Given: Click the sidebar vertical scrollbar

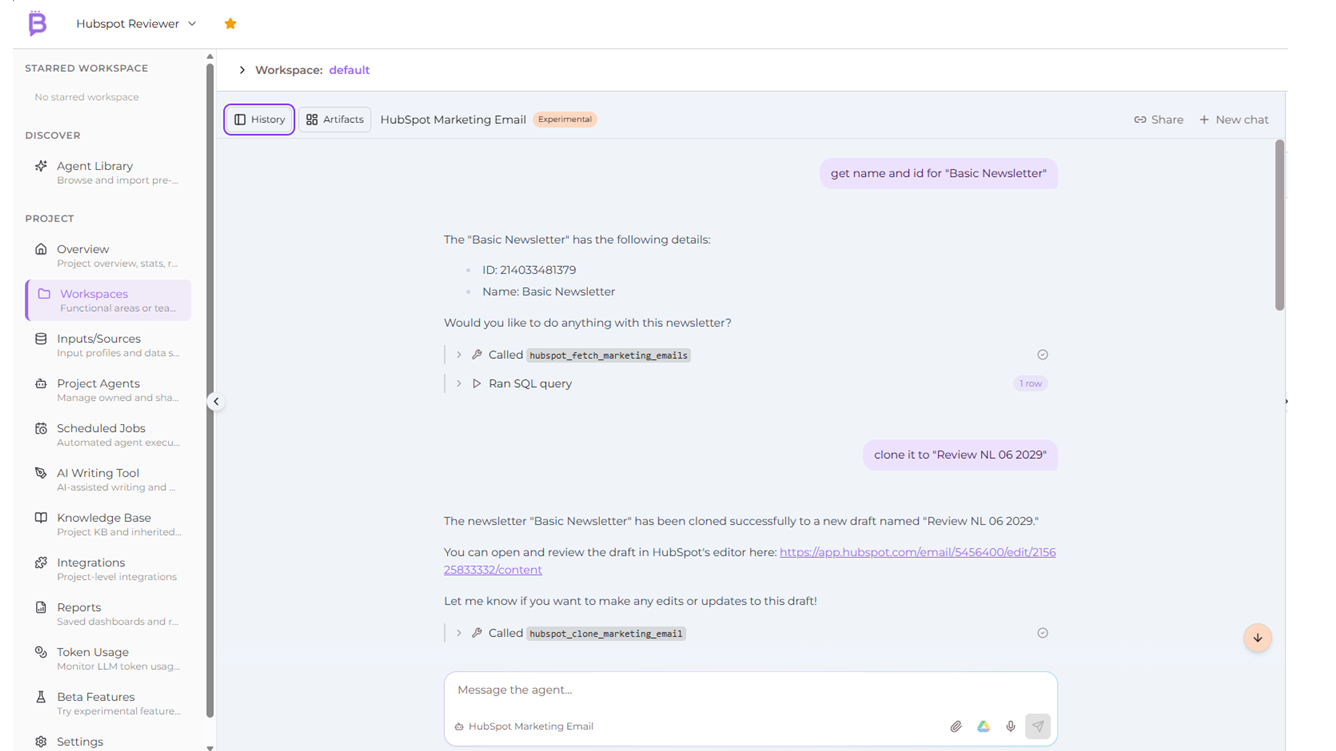Looking at the screenshot, I should pyautogui.click(x=210, y=390).
